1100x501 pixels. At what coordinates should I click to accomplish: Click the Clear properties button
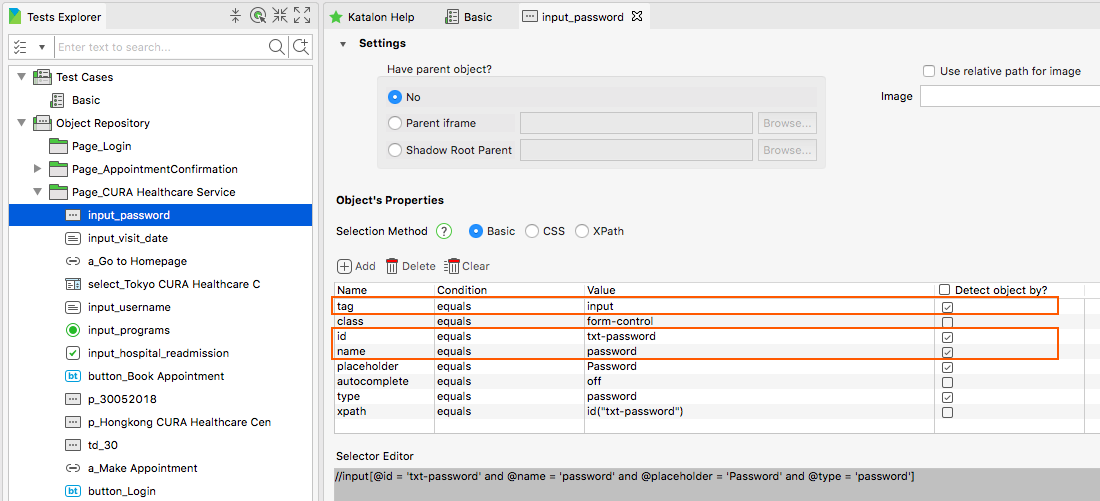[467, 266]
